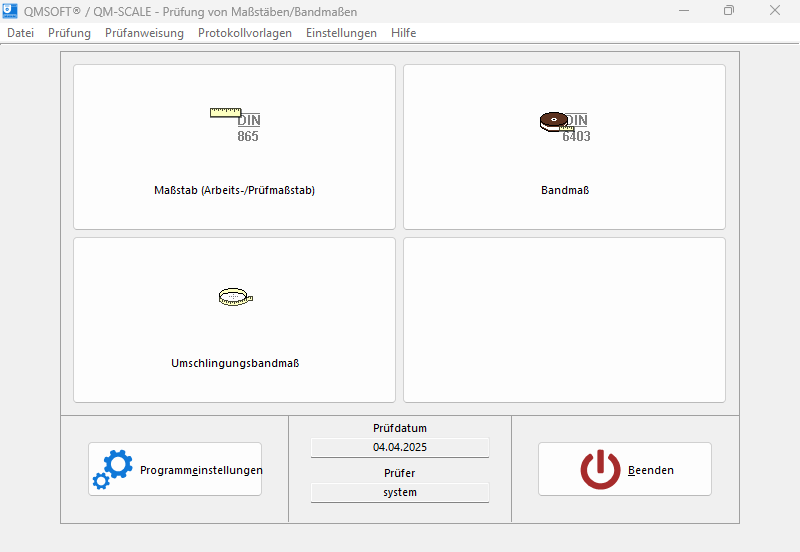Image resolution: width=800 pixels, height=552 pixels.
Task: Open the Prüfanweisung menu
Action: coord(144,33)
